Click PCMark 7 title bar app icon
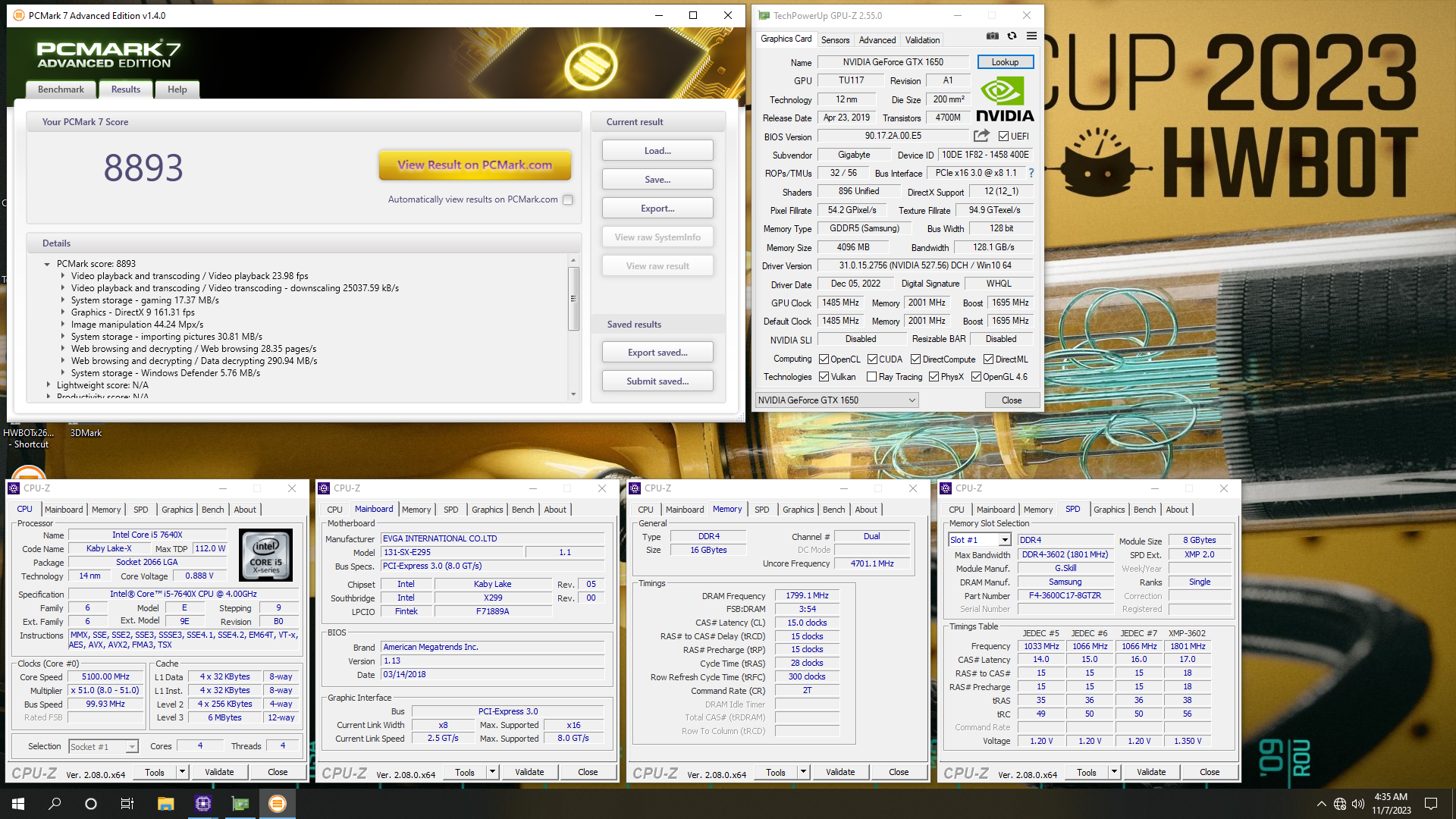The image size is (1456, 819). (19, 15)
